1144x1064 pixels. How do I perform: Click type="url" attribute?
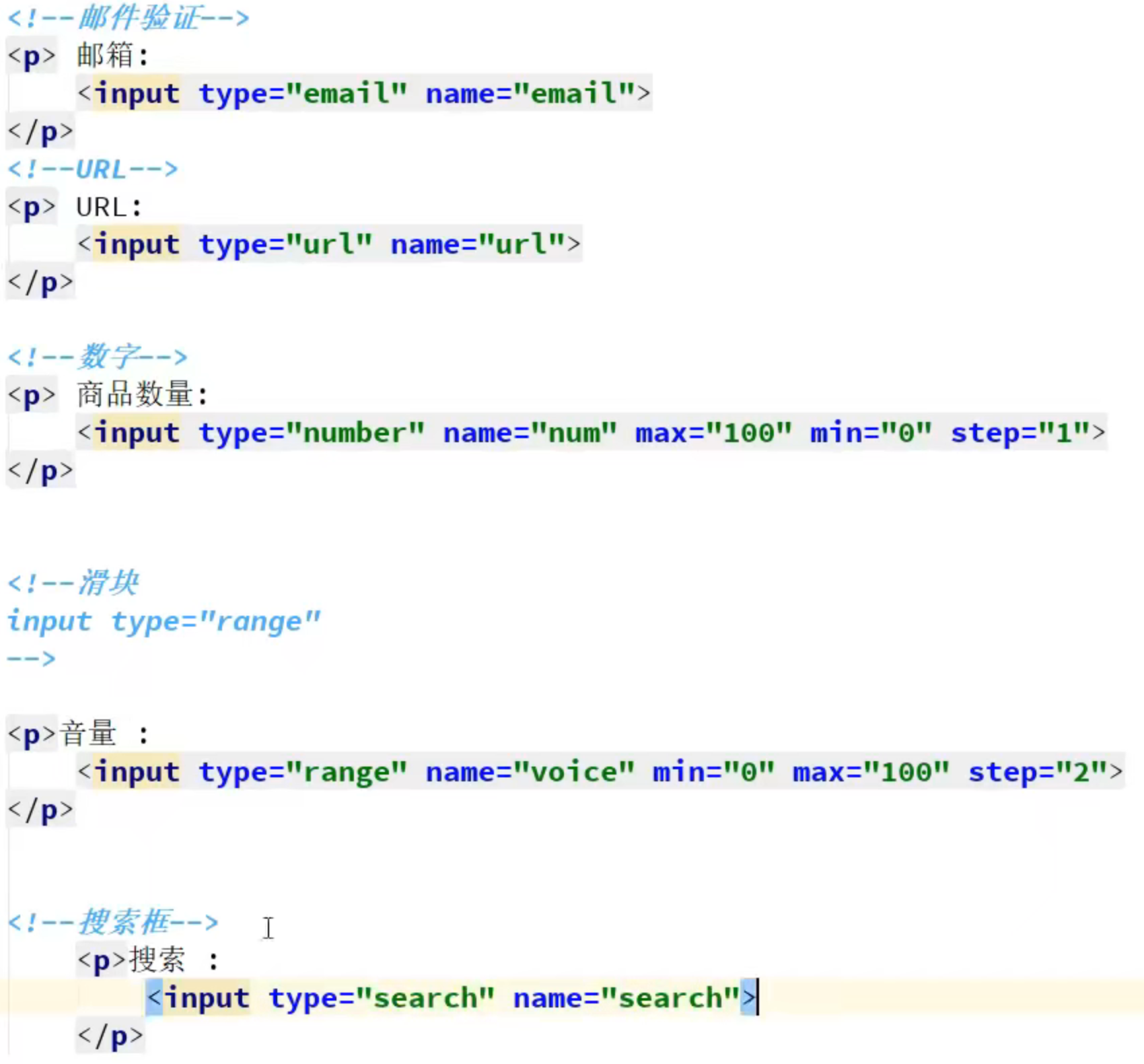point(285,244)
